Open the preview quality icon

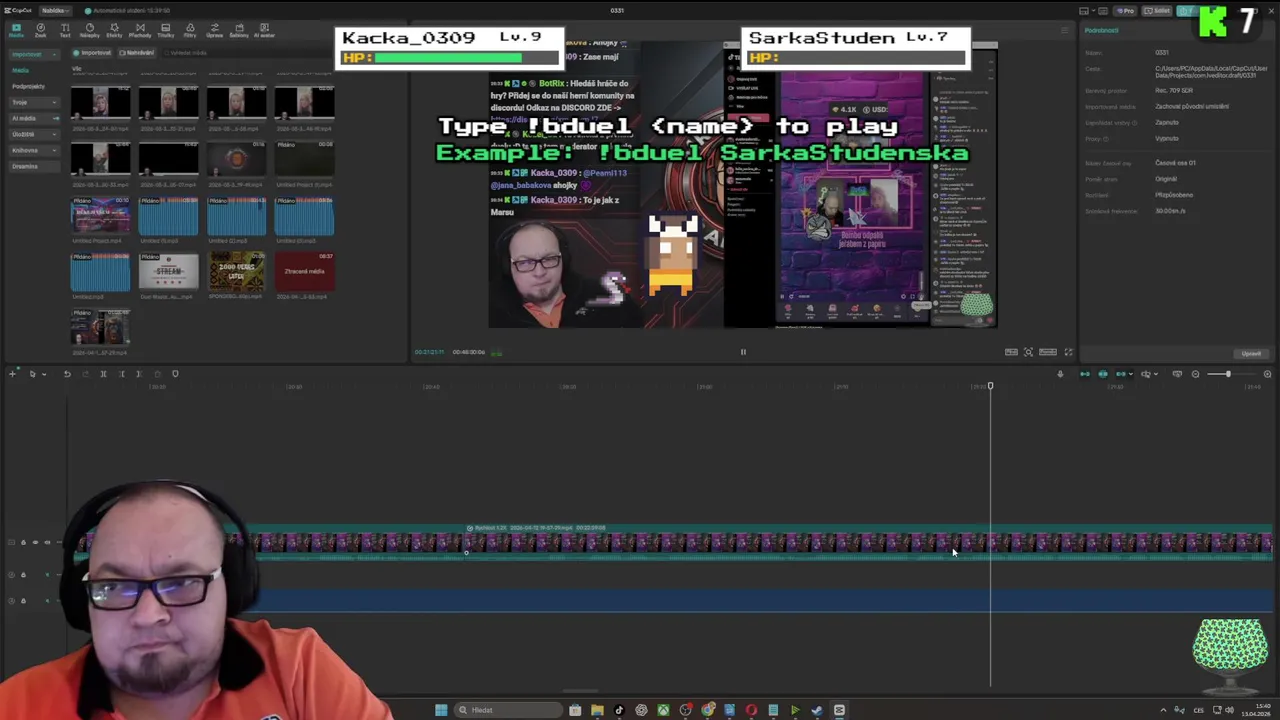tap(1011, 352)
